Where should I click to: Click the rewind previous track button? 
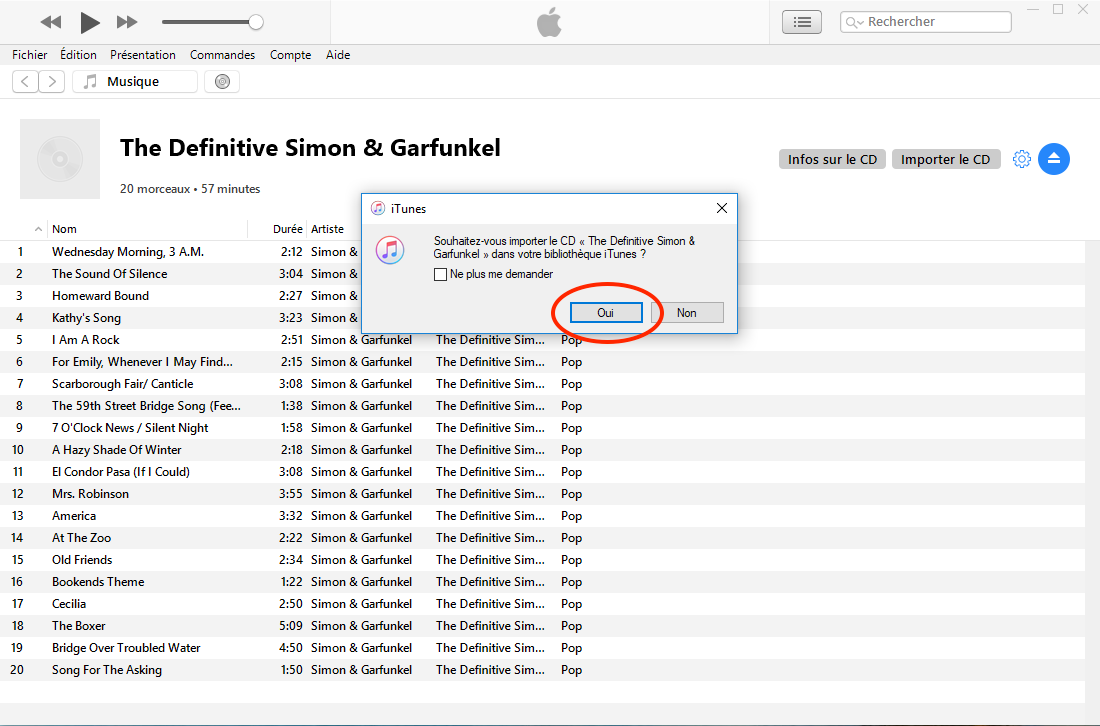point(51,22)
